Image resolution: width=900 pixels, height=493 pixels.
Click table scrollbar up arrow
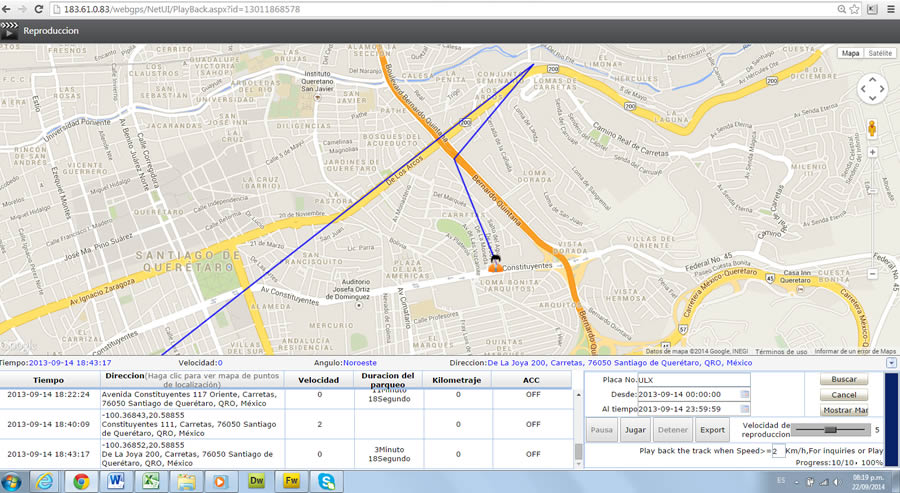tap(578, 395)
